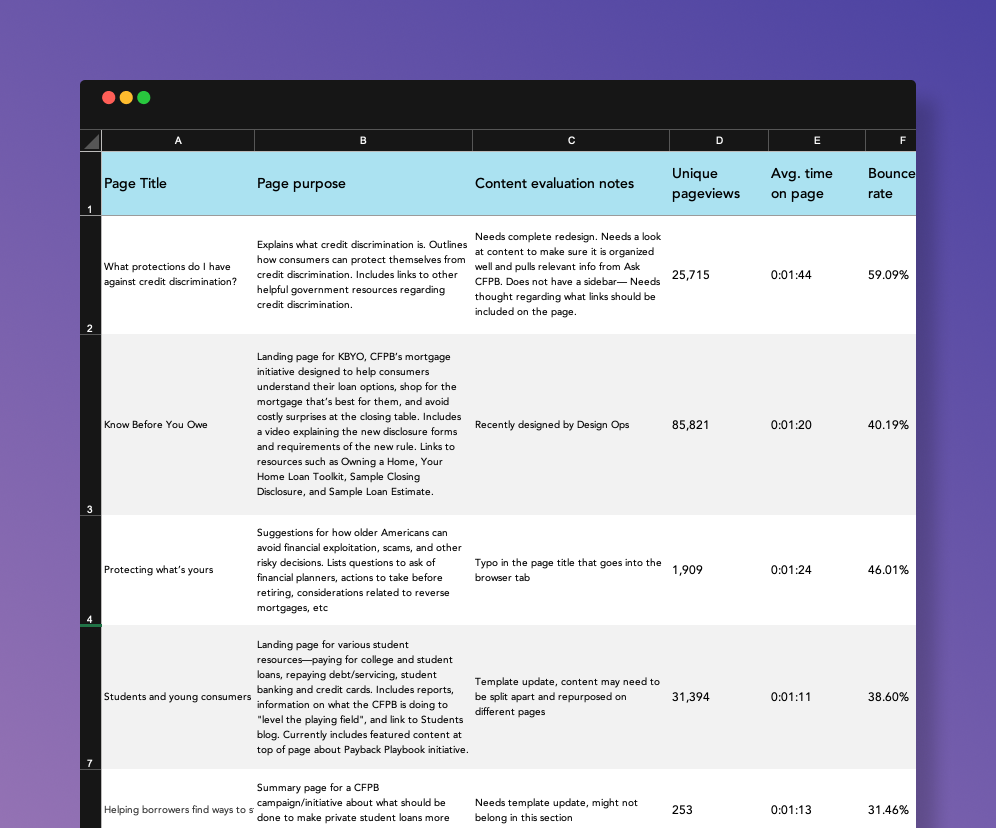996x828 pixels.
Task: Click the 'Page purpose' header cell
Action: pos(363,184)
